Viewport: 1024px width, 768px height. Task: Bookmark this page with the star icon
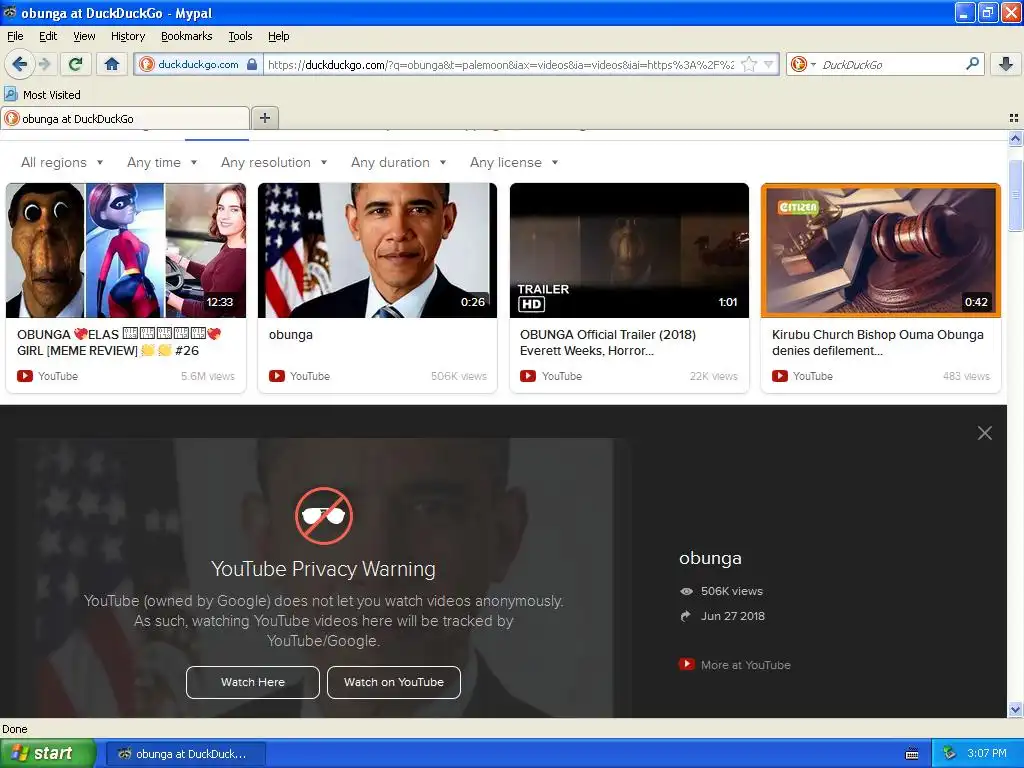(749, 64)
